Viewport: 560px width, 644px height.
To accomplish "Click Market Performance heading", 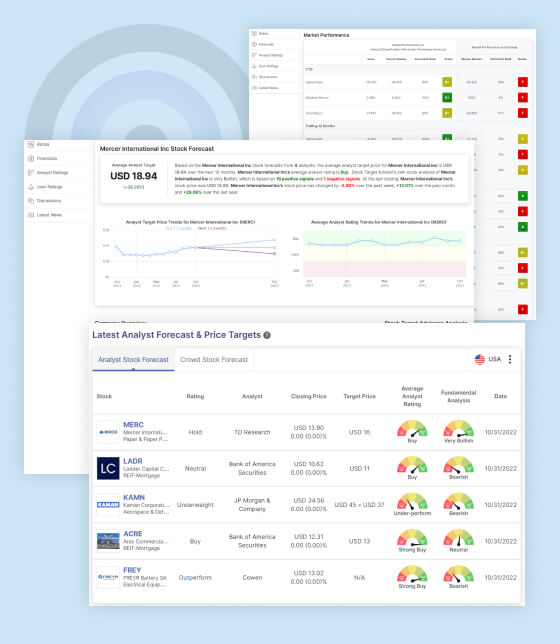I will (x=326, y=35).
